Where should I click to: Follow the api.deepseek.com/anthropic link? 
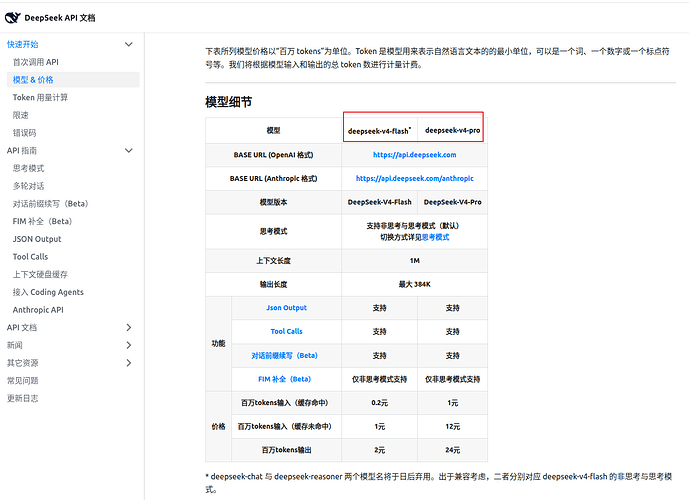[x=414, y=178]
